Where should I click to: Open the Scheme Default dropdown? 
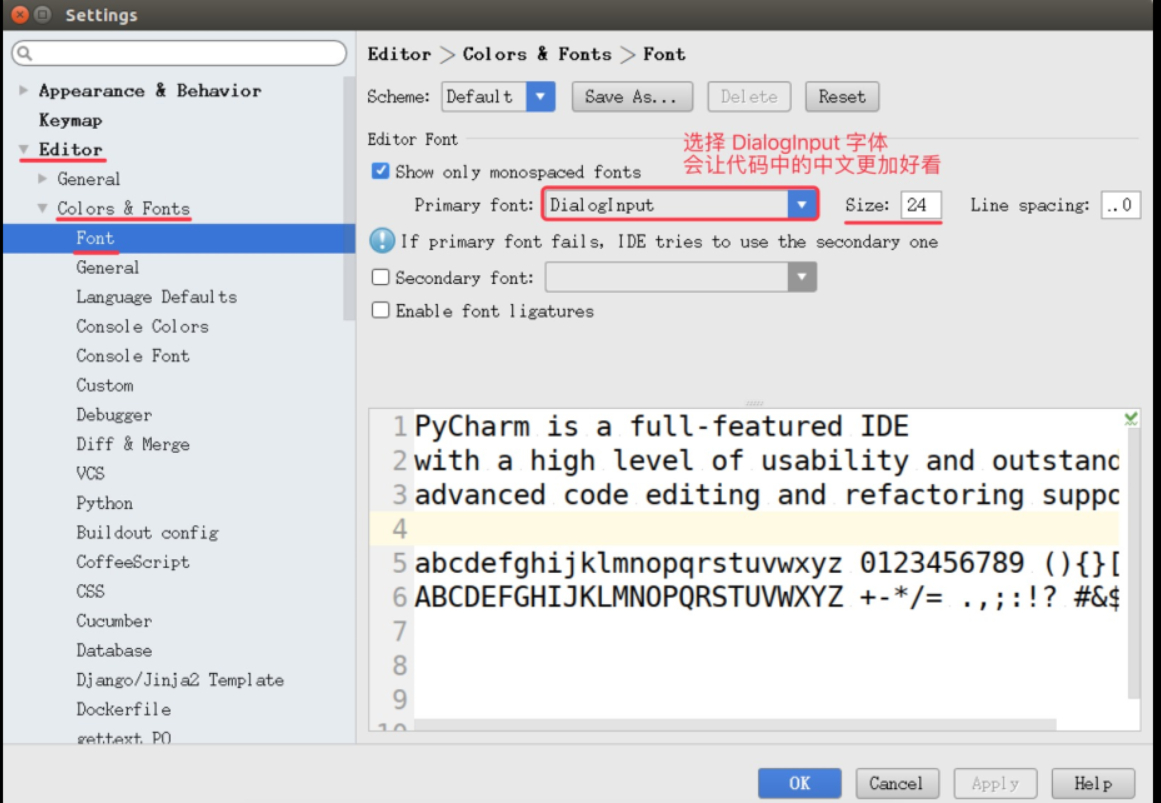541,96
